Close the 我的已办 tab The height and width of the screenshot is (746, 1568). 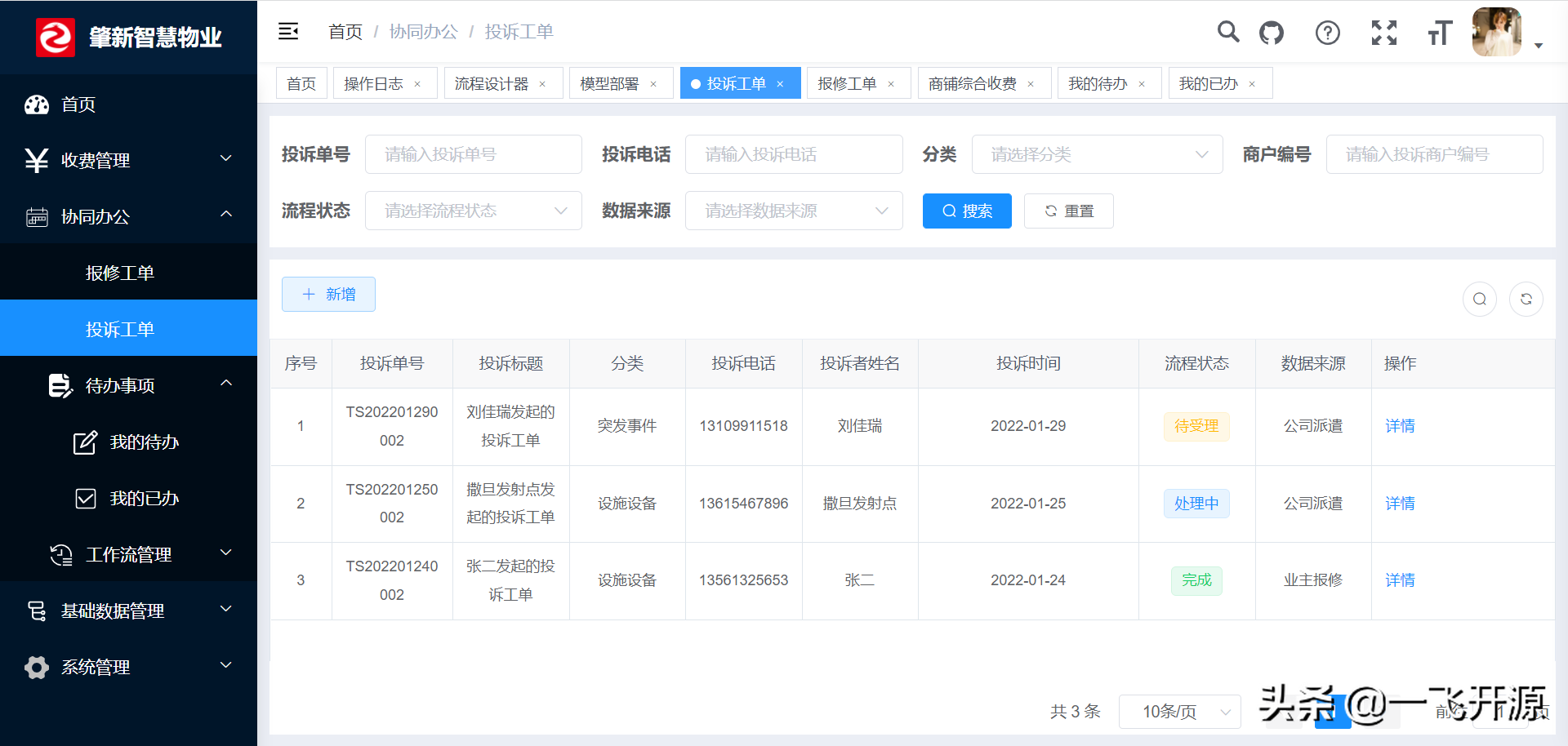click(1252, 84)
